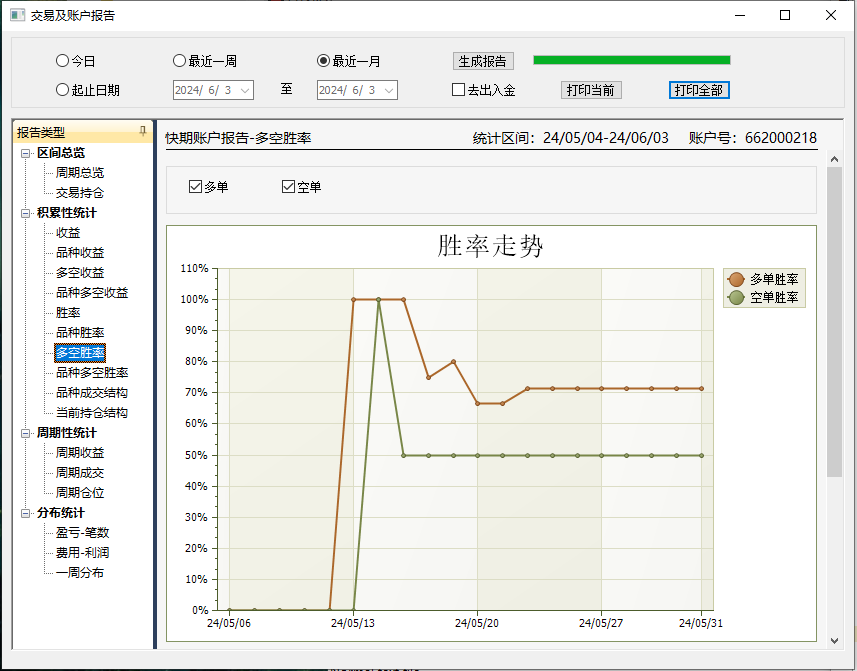Select 周期收益 in the report tree
The width and height of the screenshot is (857, 671).
80,453
